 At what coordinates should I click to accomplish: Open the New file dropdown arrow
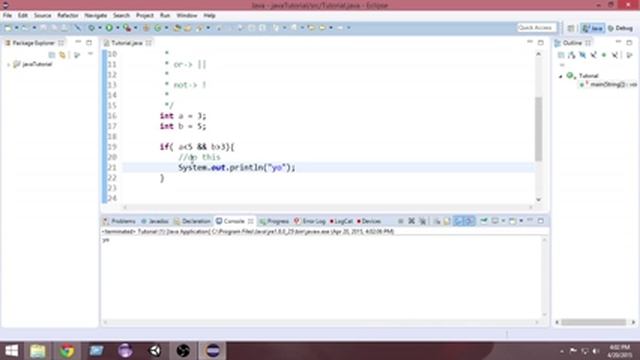point(16,28)
